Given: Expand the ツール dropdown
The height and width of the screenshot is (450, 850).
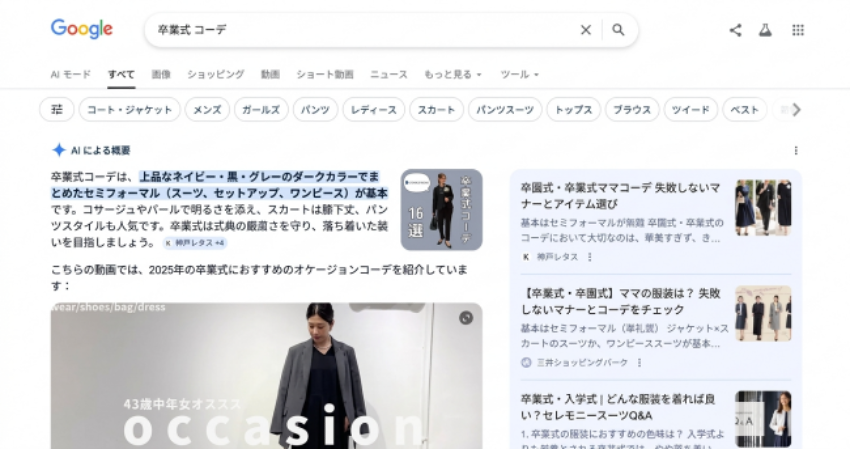Looking at the screenshot, I should pyautogui.click(x=519, y=74).
